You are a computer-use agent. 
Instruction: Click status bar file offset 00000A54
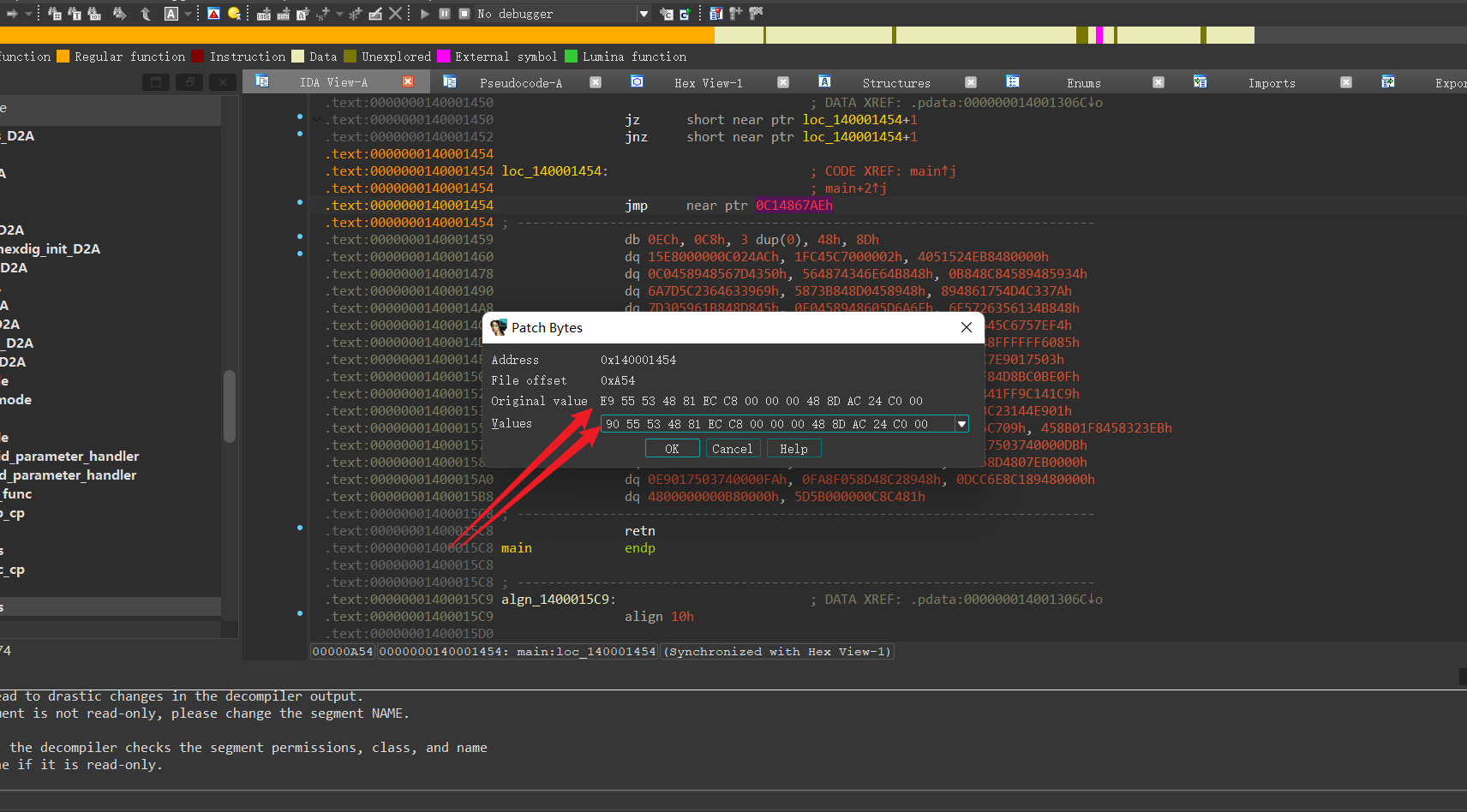343,652
